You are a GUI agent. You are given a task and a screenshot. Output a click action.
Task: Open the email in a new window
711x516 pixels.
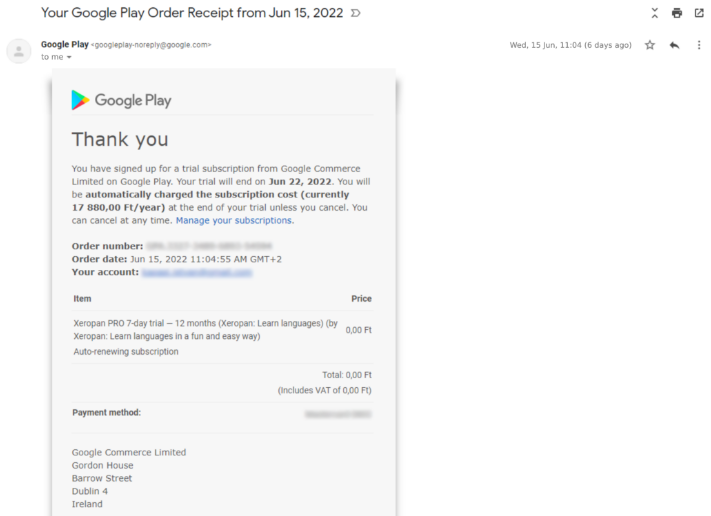699,13
